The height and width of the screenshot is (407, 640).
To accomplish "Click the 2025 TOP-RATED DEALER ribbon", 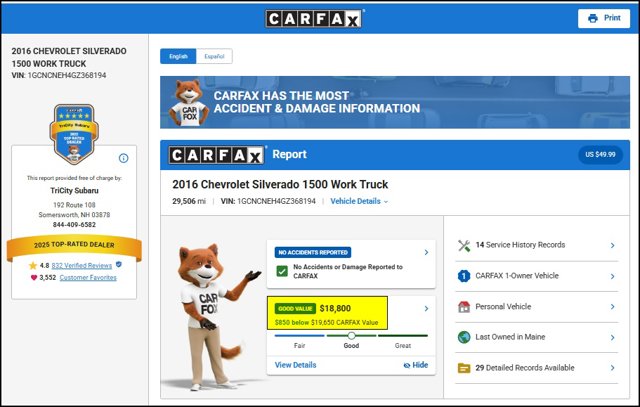I will click(74, 246).
